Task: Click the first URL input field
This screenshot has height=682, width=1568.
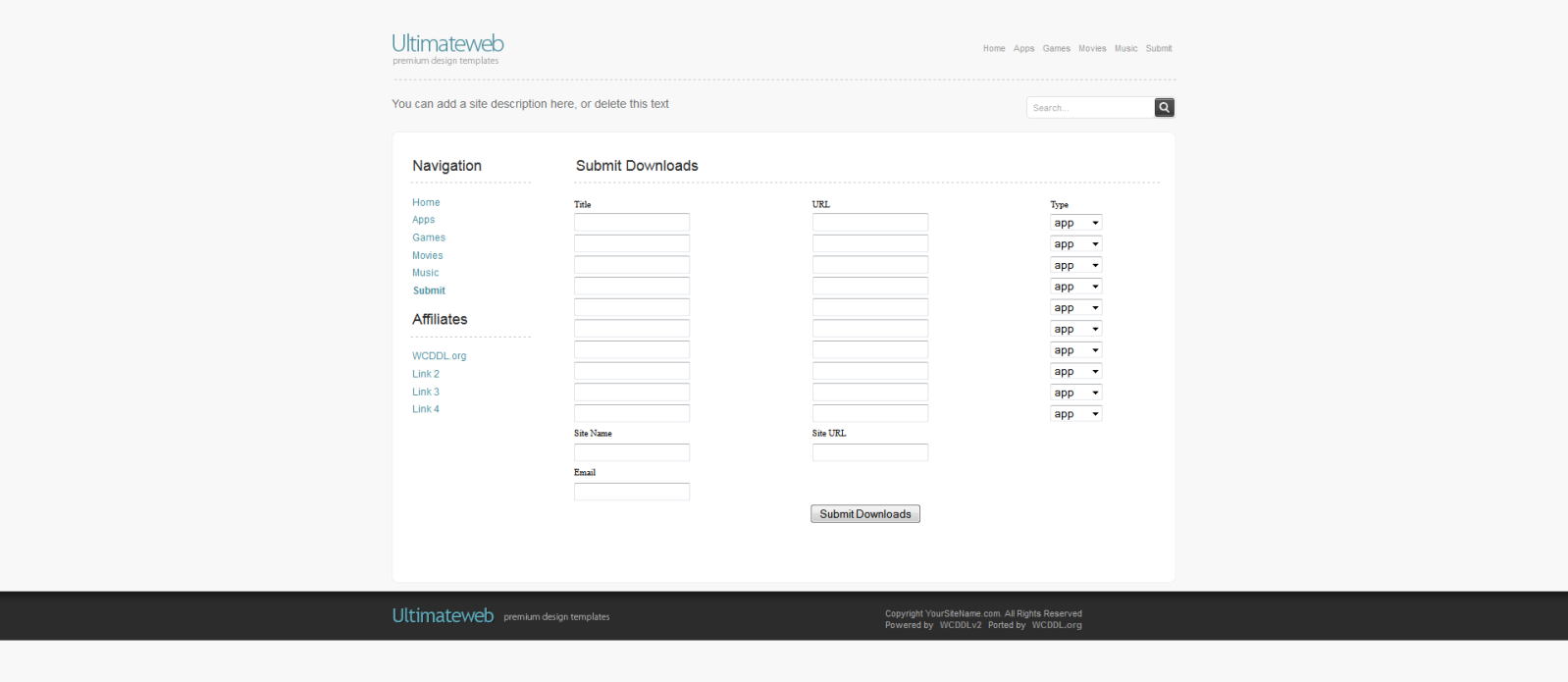Action: (x=869, y=223)
